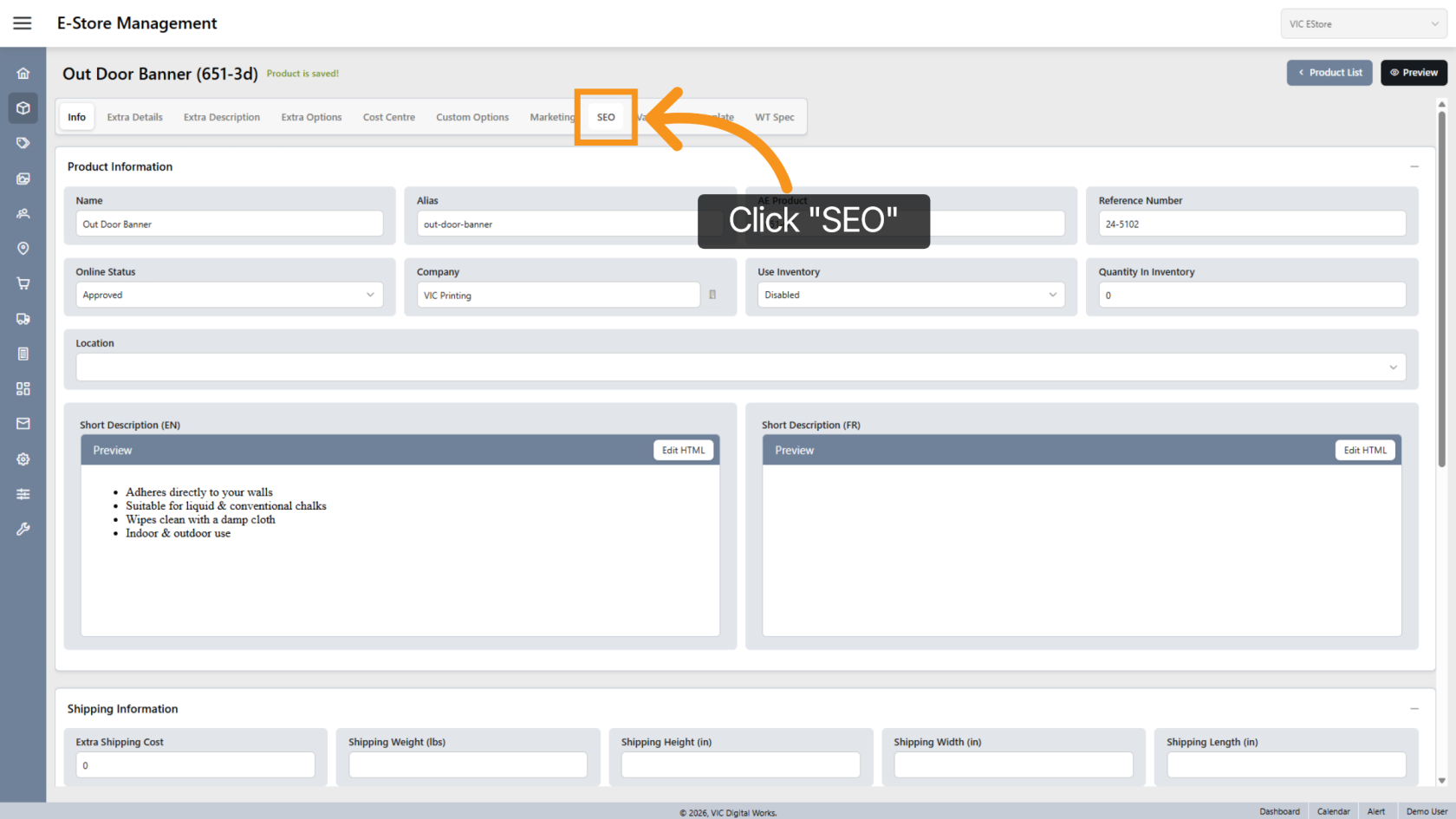This screenshot has width=1456, height=819.
Task: Collapse the Product Information section
Action: tap(1414, 166)
